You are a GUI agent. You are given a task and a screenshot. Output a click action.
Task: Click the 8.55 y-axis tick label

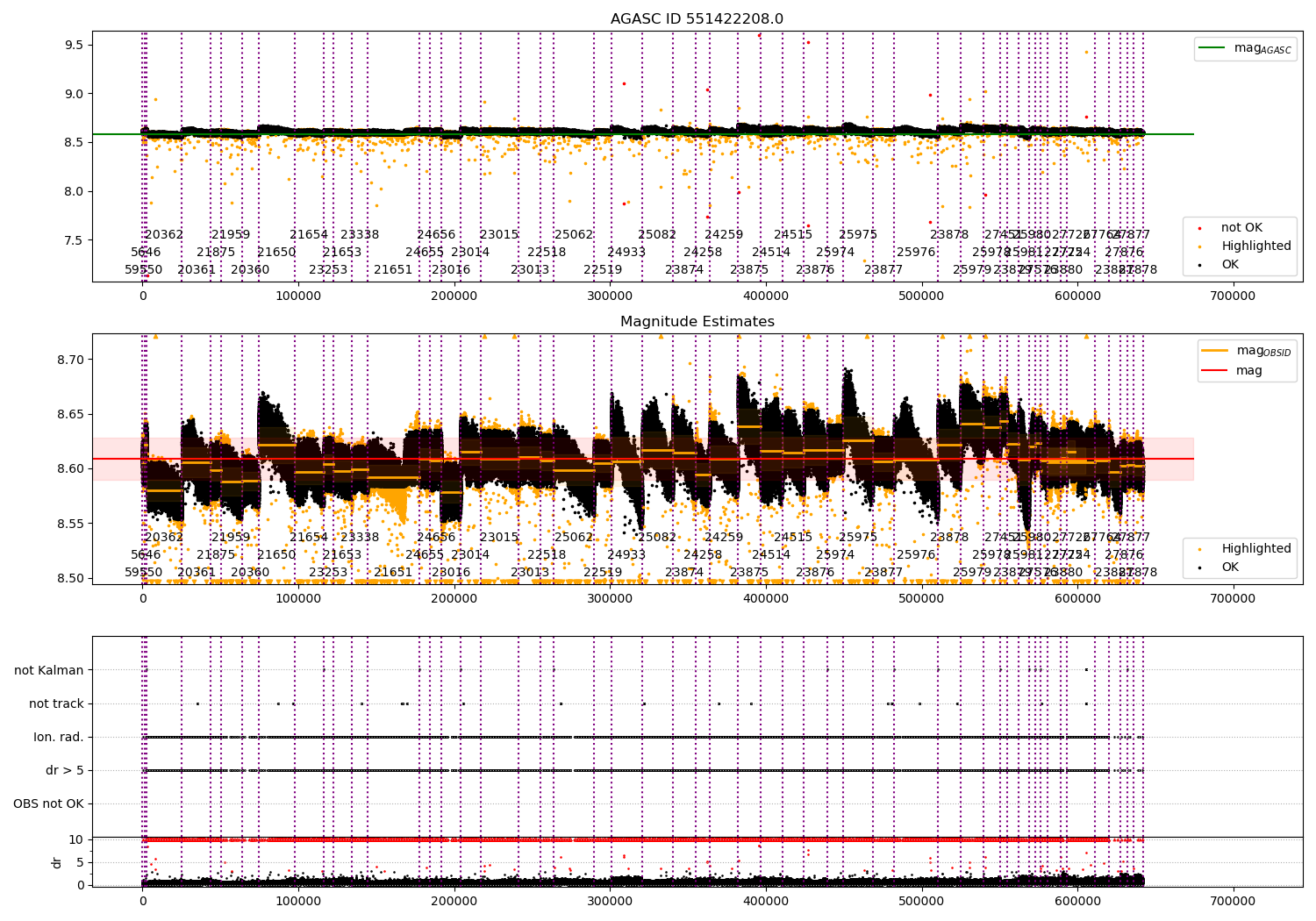69,524
